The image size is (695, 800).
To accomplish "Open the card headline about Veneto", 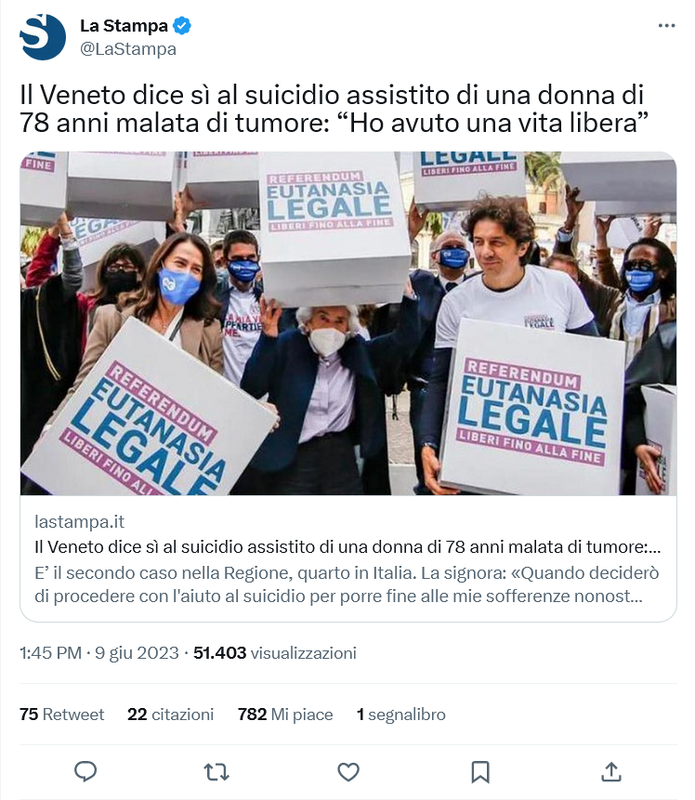I will tap(348, 547).
